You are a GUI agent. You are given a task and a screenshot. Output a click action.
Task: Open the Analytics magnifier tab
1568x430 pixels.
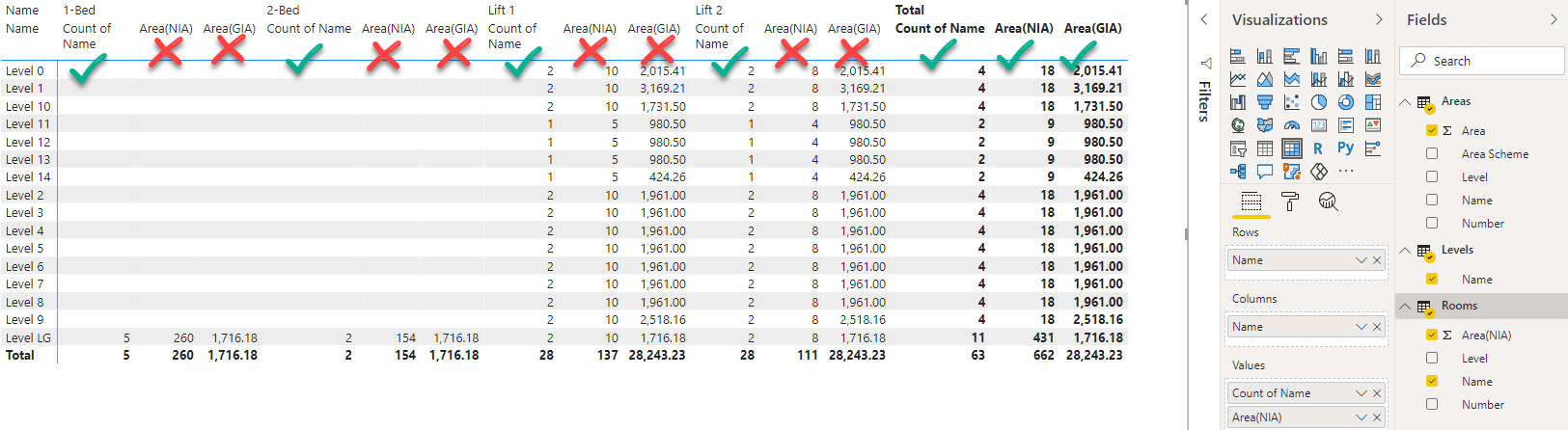[x=1329, y=202]
